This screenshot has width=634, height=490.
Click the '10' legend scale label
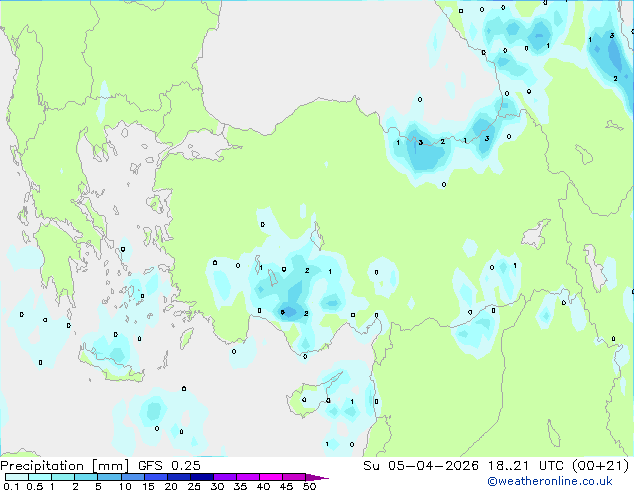(x=125, y=486)
